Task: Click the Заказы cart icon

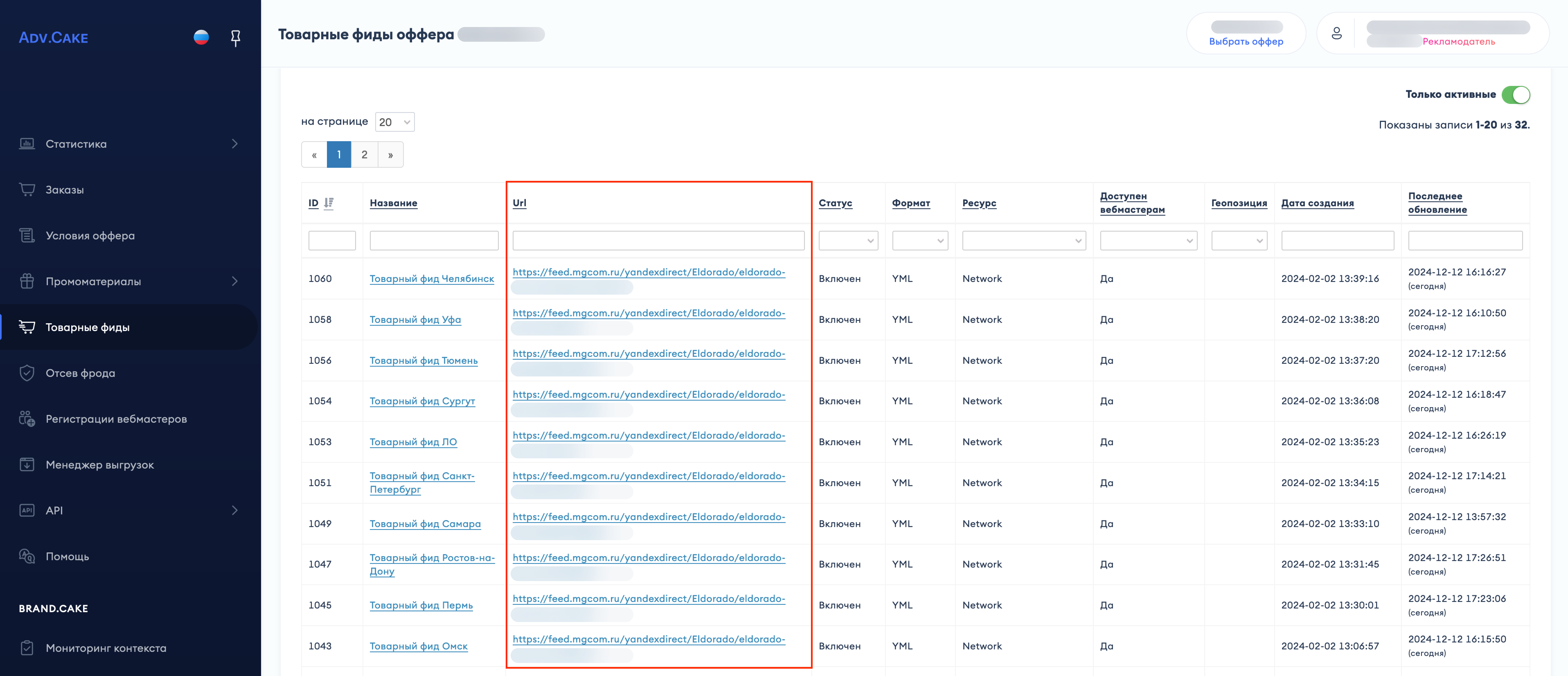Action: point(27,189)
